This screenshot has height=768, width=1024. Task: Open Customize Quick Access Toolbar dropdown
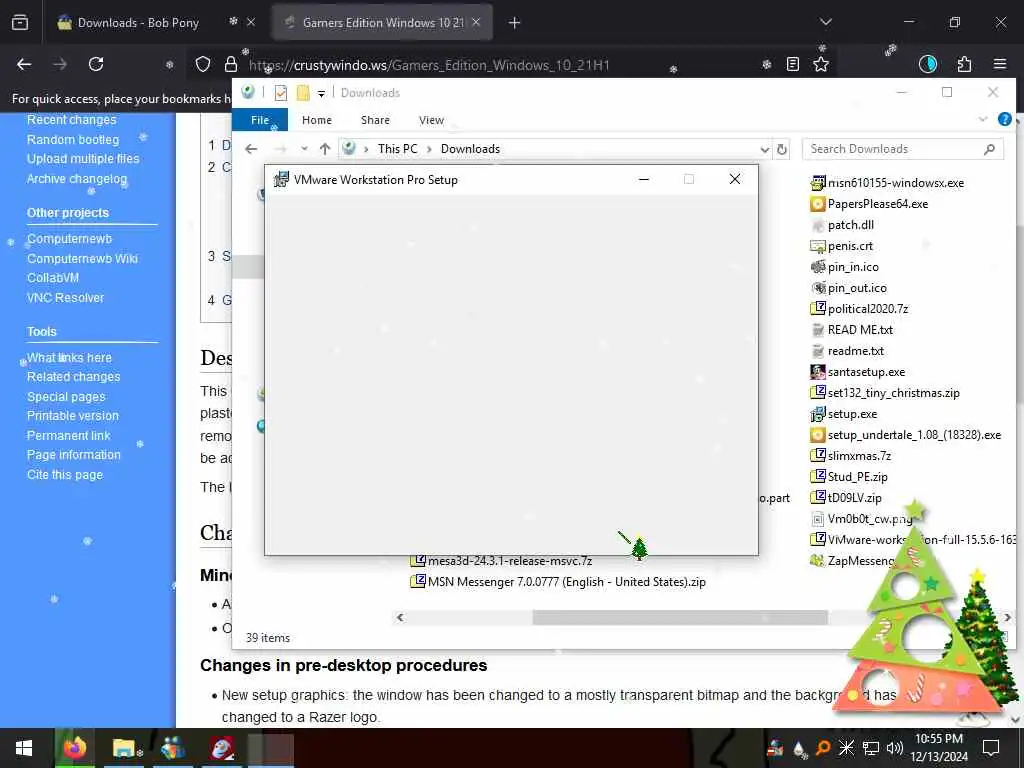click(x=321, y=94)
